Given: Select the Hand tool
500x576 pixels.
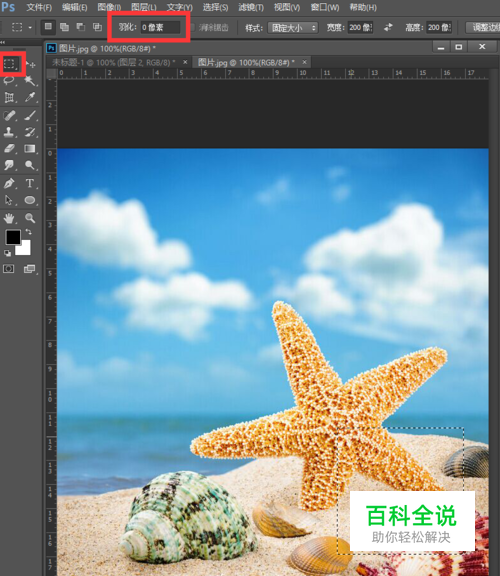Looking at the screenshot, I should tap(9, 218).
